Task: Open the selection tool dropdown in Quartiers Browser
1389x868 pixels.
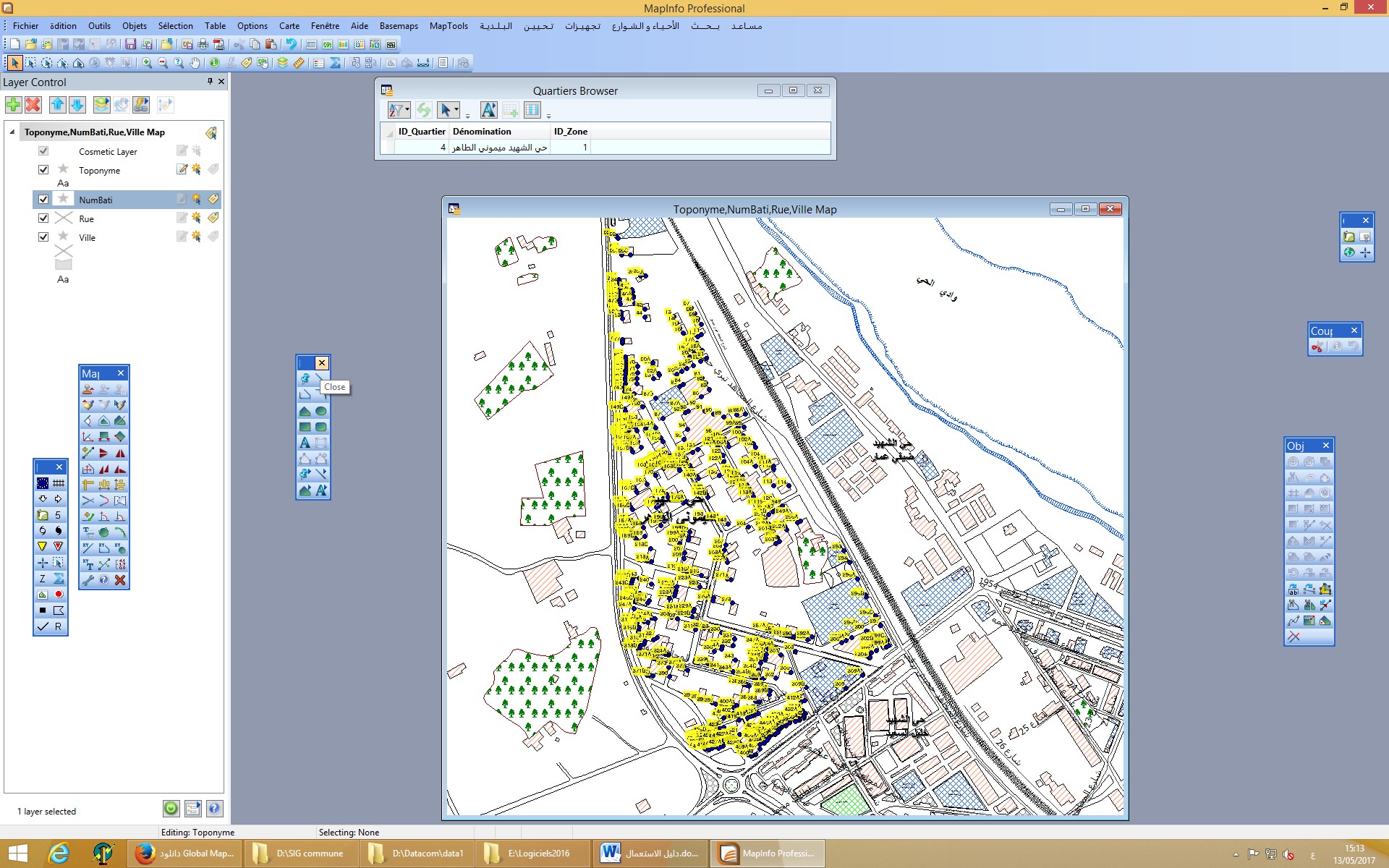Action: click(x=457, y=110)
